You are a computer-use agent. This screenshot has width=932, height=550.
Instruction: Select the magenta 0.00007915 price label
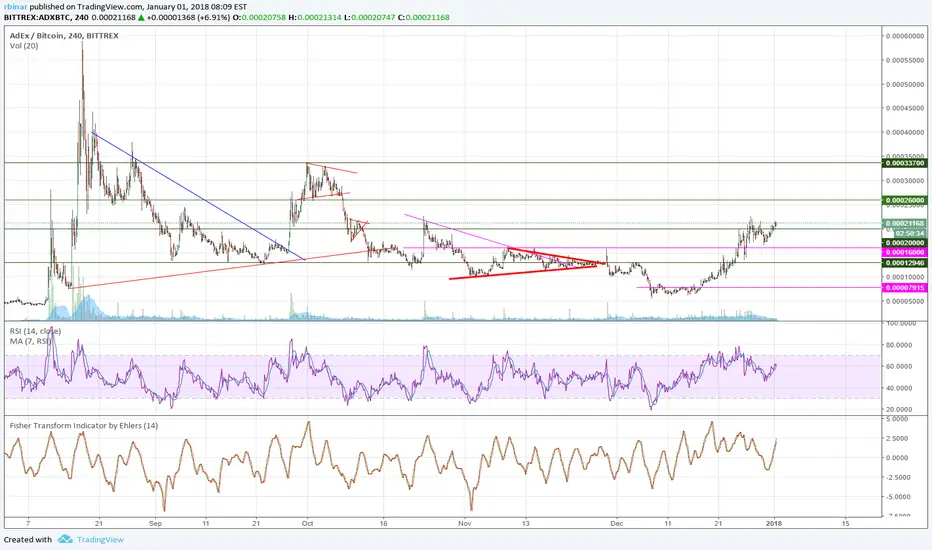coord(905,288)
